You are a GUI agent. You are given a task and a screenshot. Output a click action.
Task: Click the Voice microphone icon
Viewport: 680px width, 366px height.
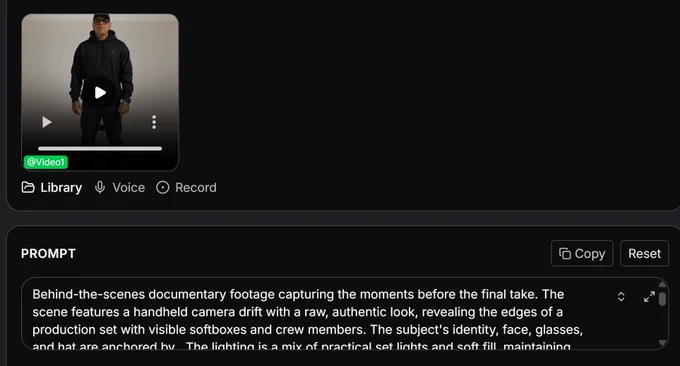pos(100,187)
